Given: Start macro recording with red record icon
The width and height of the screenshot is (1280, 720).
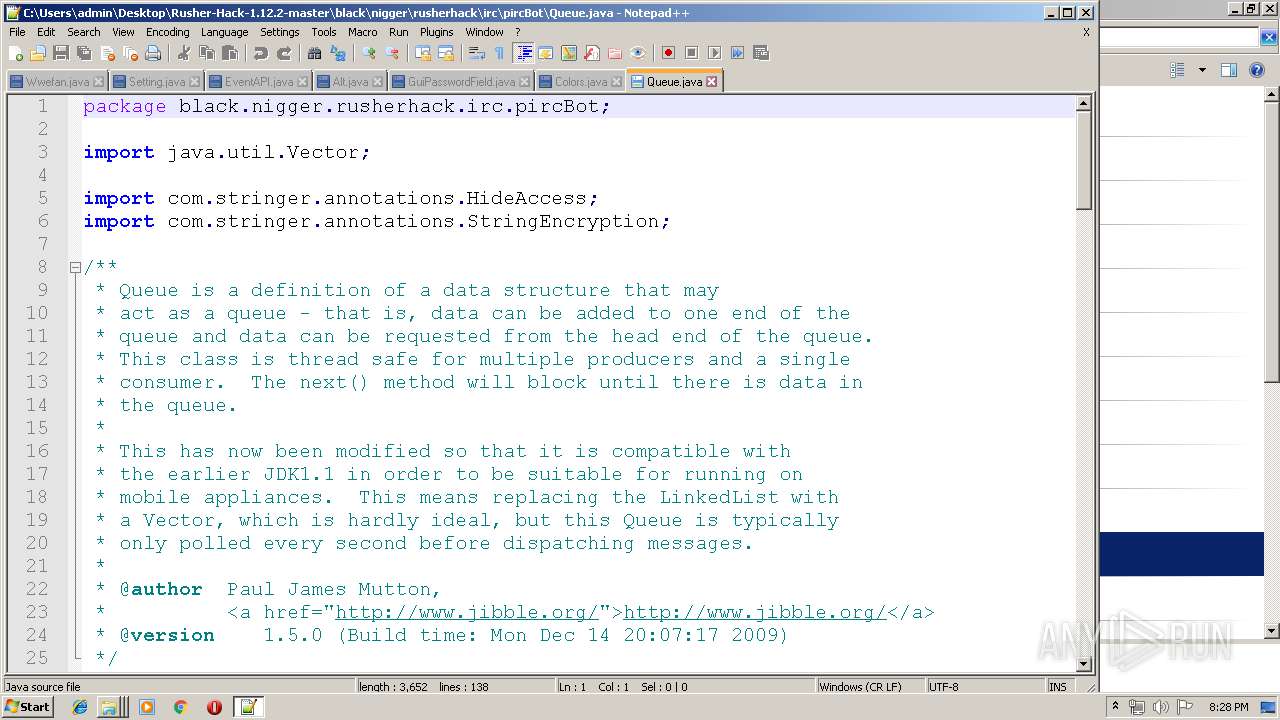Looking at the screenshot, I should 668,53.
